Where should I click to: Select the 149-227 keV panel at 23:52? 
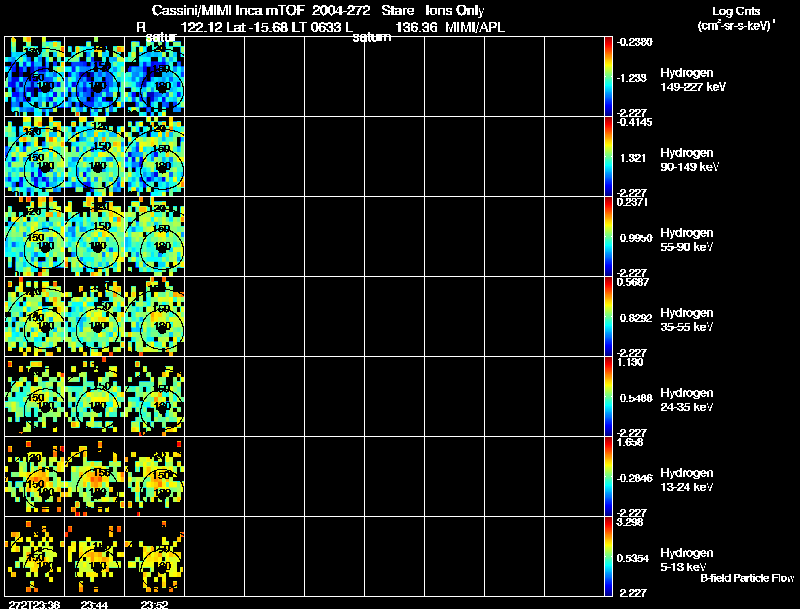pyautogui.click(x=155, y=77)
